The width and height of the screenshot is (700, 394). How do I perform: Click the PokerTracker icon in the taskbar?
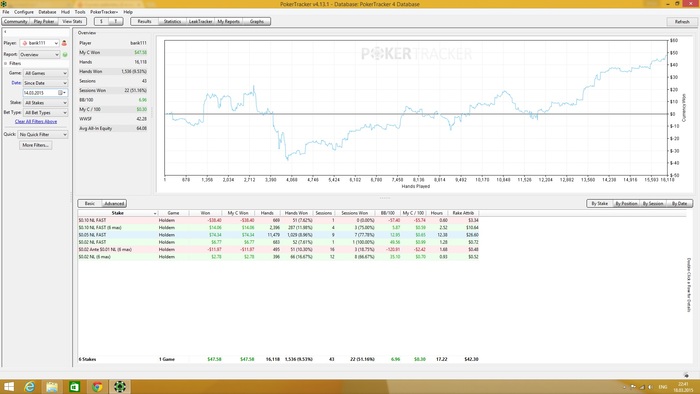click(119, 387)
